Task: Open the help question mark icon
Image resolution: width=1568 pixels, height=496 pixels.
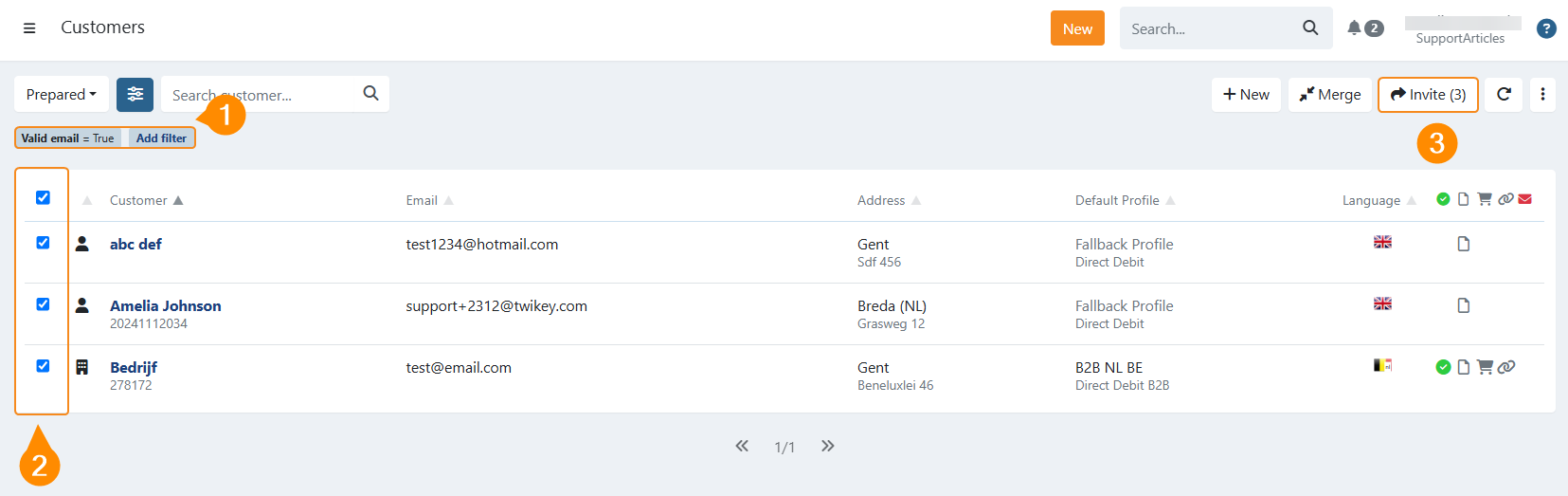Action: tap(1546, 28)
